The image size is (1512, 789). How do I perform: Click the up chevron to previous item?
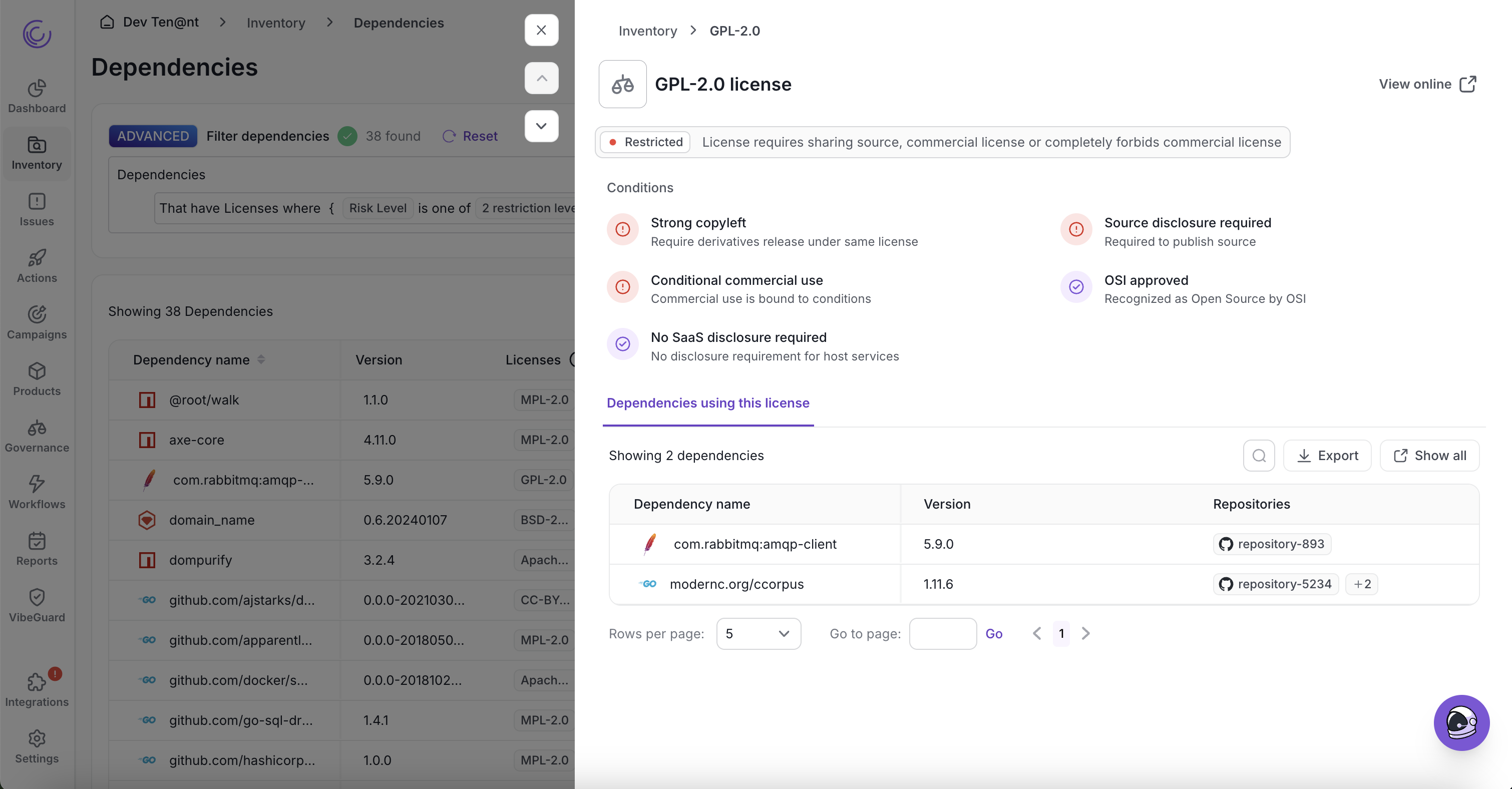click(541, 78)
